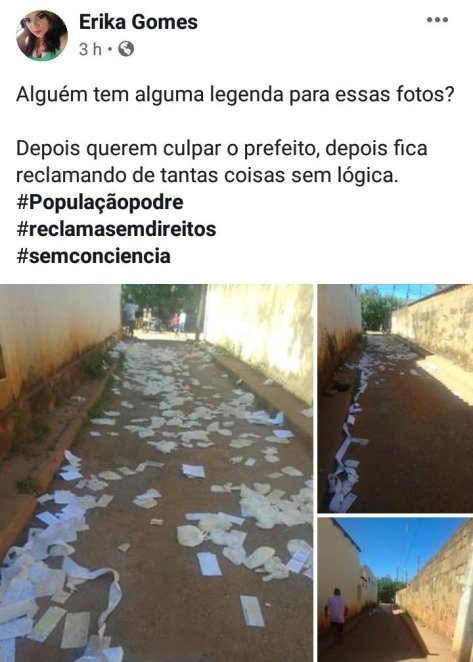Click the public globe privacy icon
The width and height of the screenshot is (473, 662).
(x=126, y=49)
